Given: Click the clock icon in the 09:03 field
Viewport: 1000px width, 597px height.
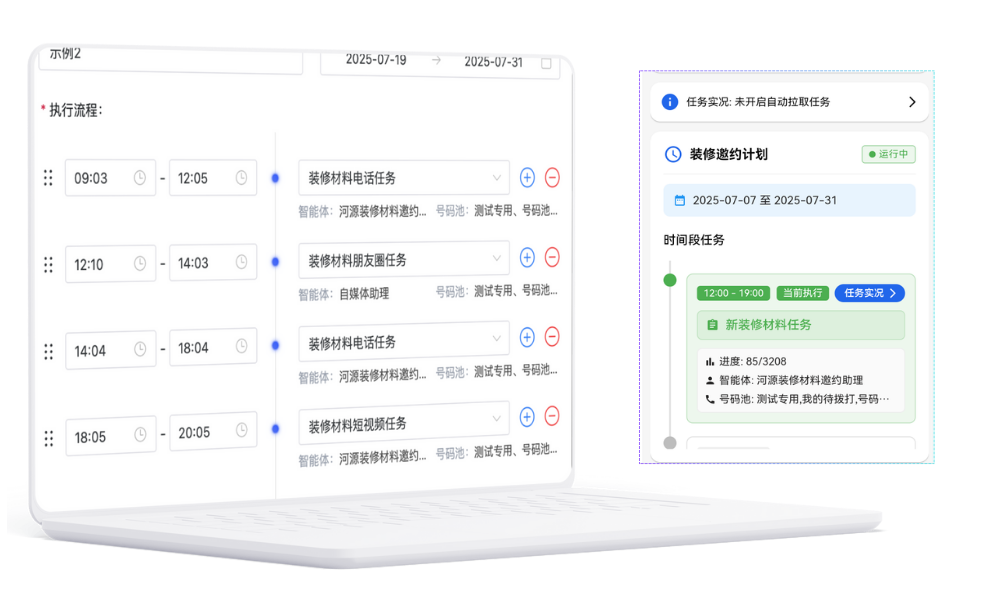Looking at the screenshot, I should coord(140,178).
